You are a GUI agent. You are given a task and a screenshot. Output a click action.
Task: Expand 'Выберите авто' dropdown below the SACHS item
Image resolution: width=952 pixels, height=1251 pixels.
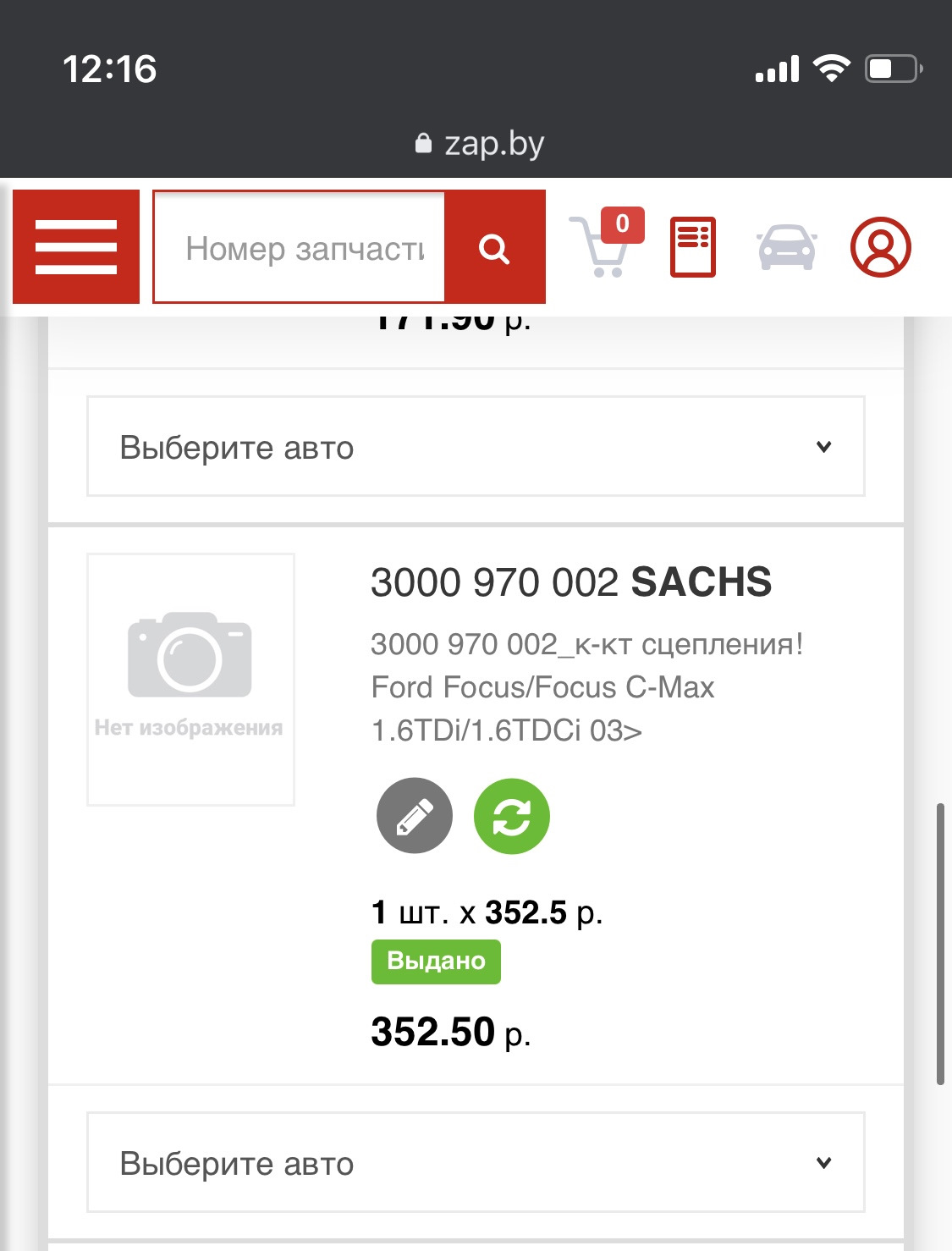click(x=476, y=1162)
